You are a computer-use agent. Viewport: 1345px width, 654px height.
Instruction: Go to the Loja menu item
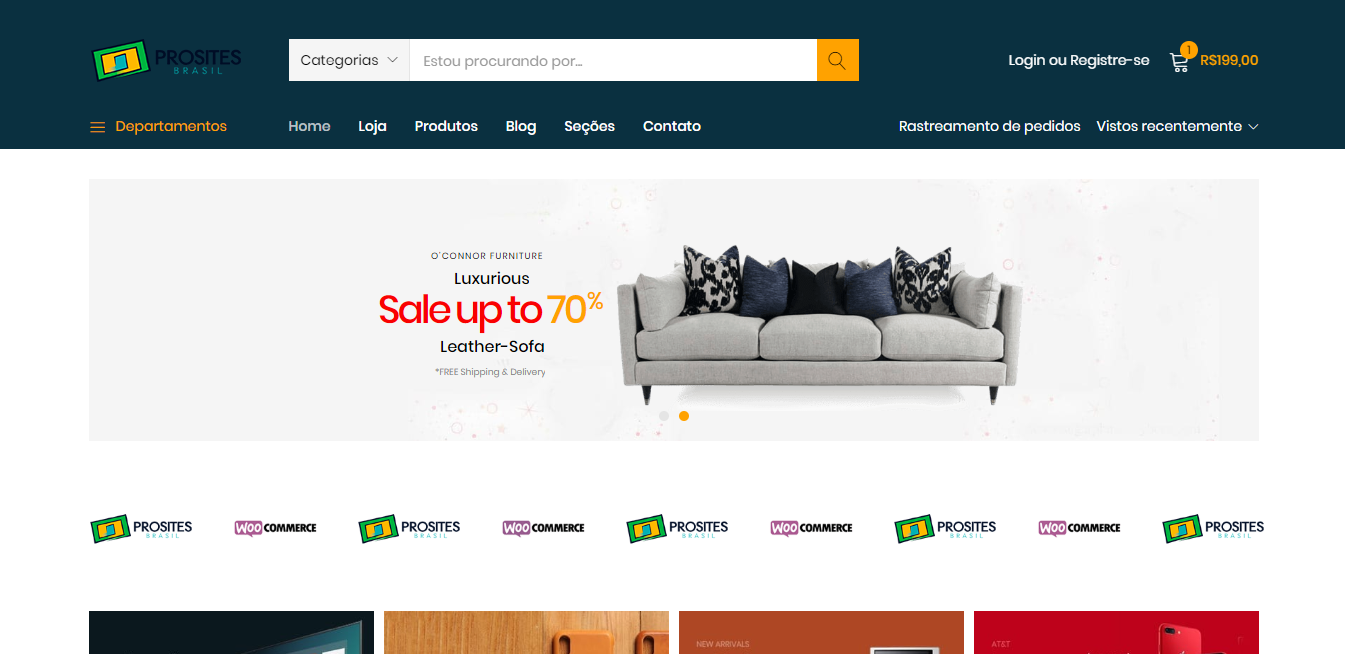(372, 126)
